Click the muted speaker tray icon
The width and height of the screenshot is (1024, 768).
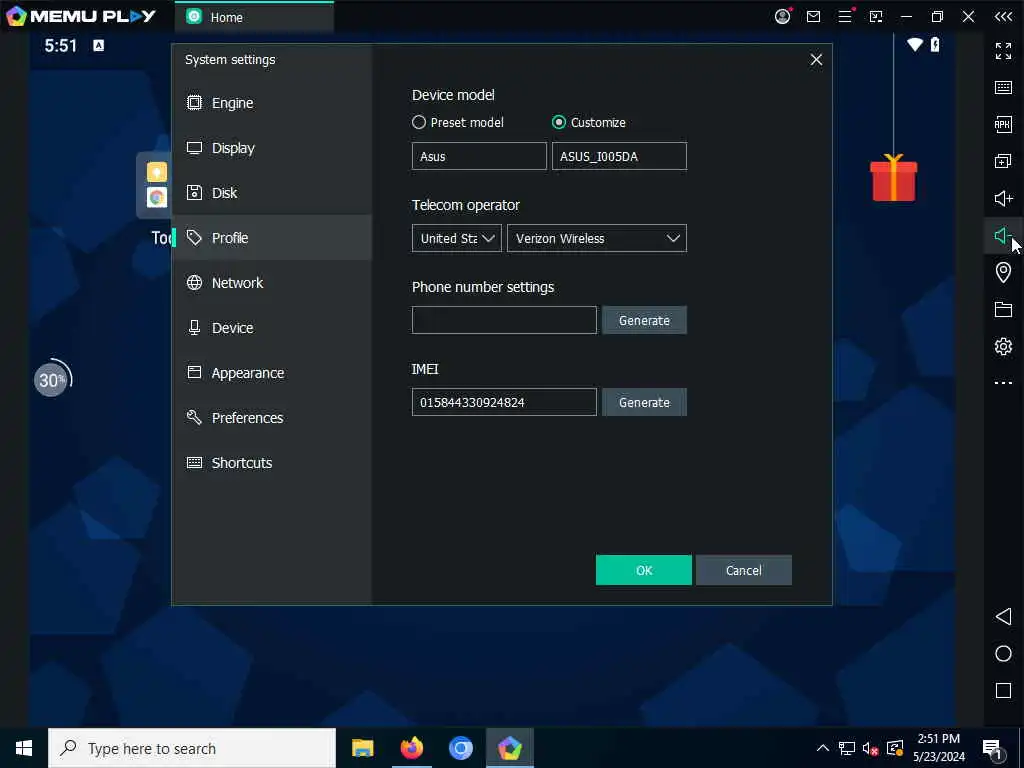tap(870, 748)
